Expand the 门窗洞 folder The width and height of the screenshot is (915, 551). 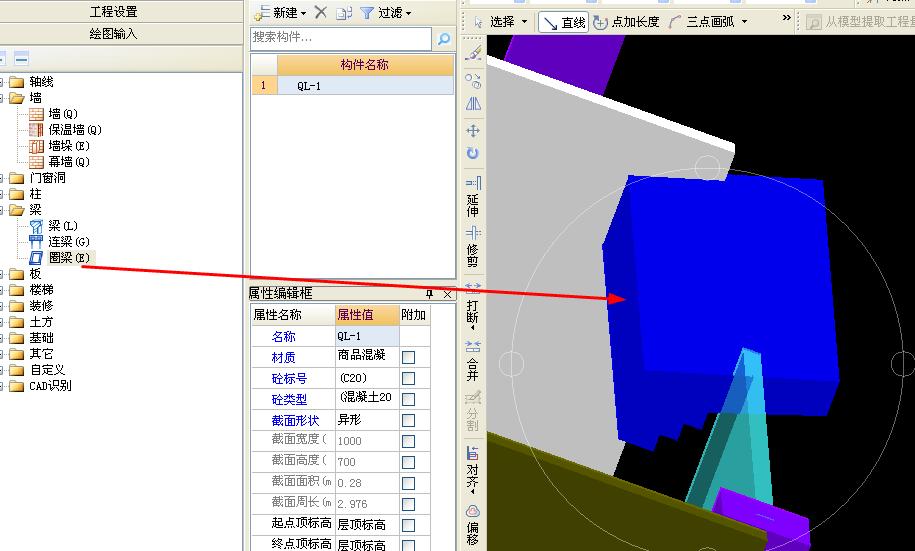coord(2,178)
